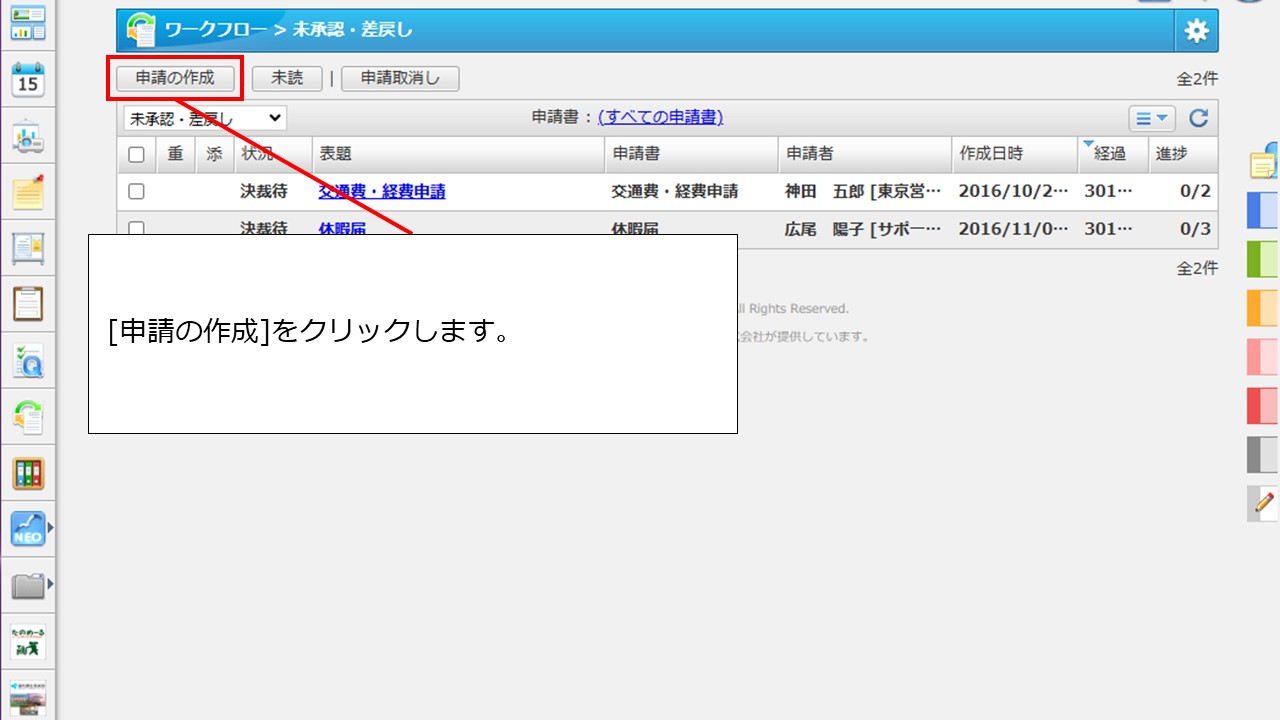Screen dimensions: 1280x720
Task: Click the 申請の作成 button
Action: (175, 78)
